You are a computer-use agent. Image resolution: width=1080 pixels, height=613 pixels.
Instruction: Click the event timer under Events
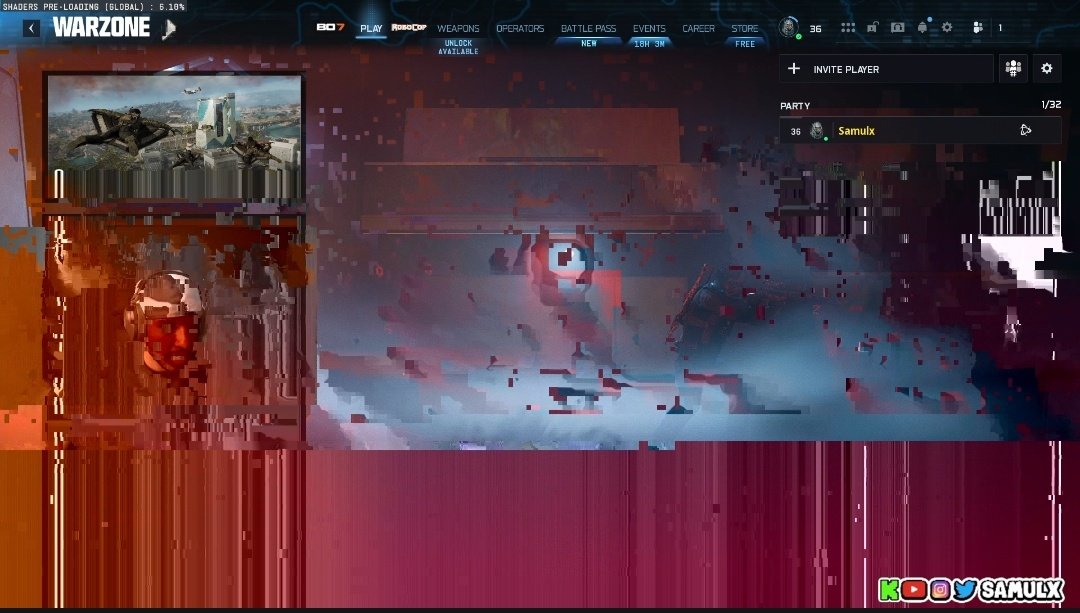pos(649,44)
